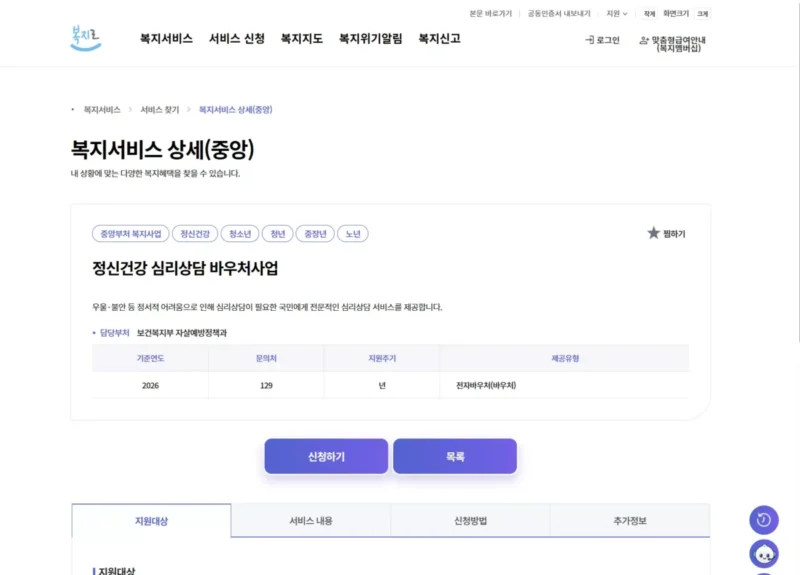Click the 복지로 logo
Screen dimensions: 800x575
tap(86, 38)
